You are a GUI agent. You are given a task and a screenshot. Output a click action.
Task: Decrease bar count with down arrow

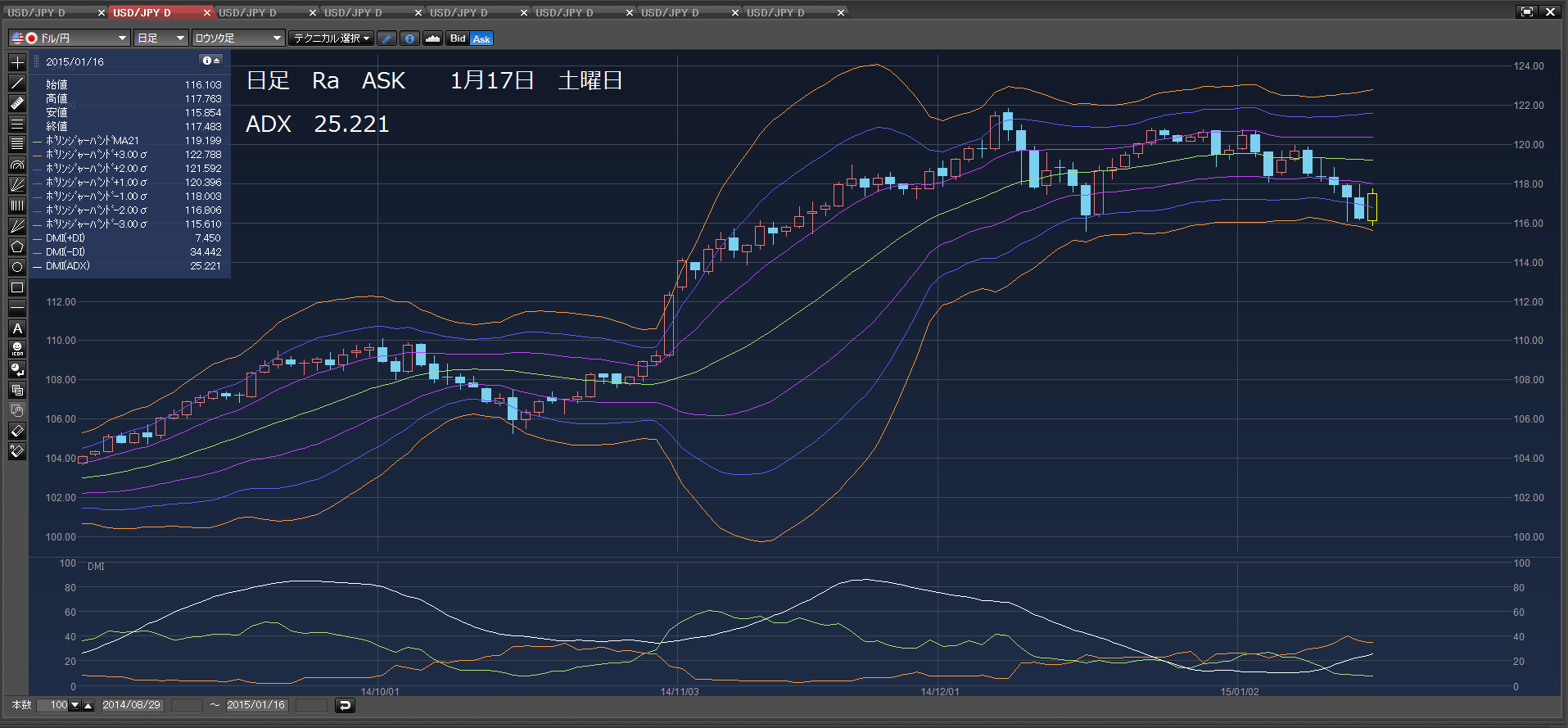(x=75, y=705)
